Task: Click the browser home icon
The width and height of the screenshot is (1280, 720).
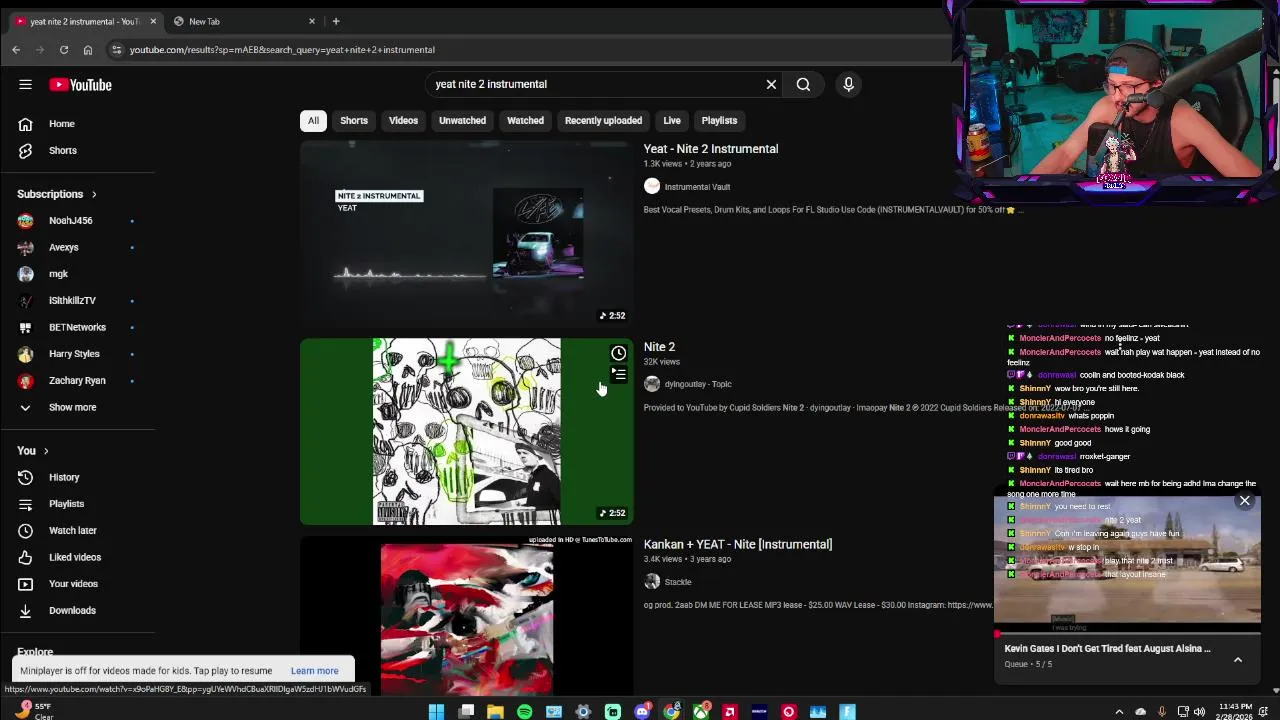Action: coord(88,50)
